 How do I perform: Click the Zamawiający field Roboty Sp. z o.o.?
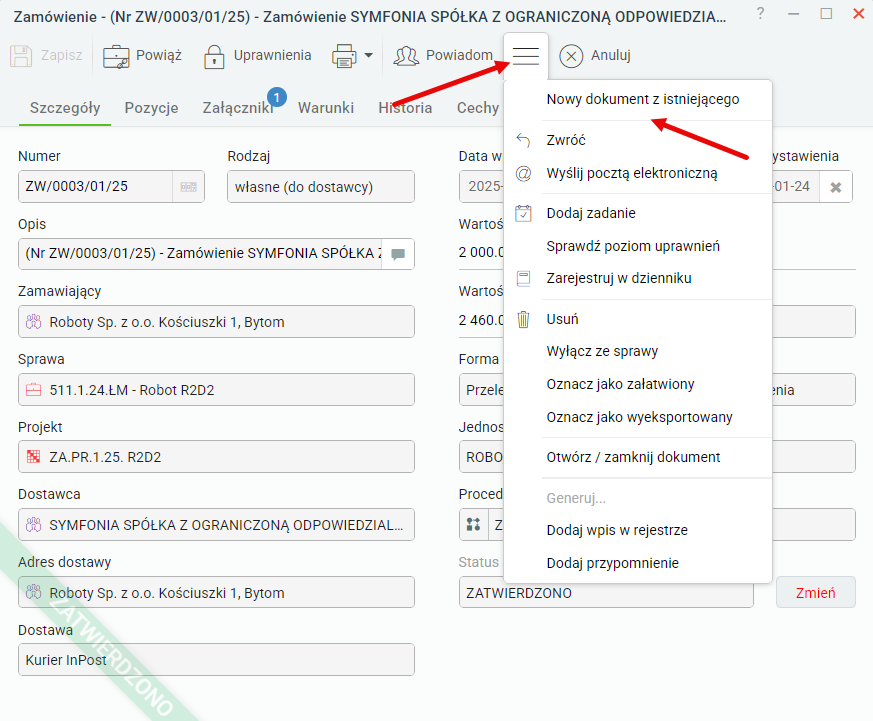click(216, 322)
